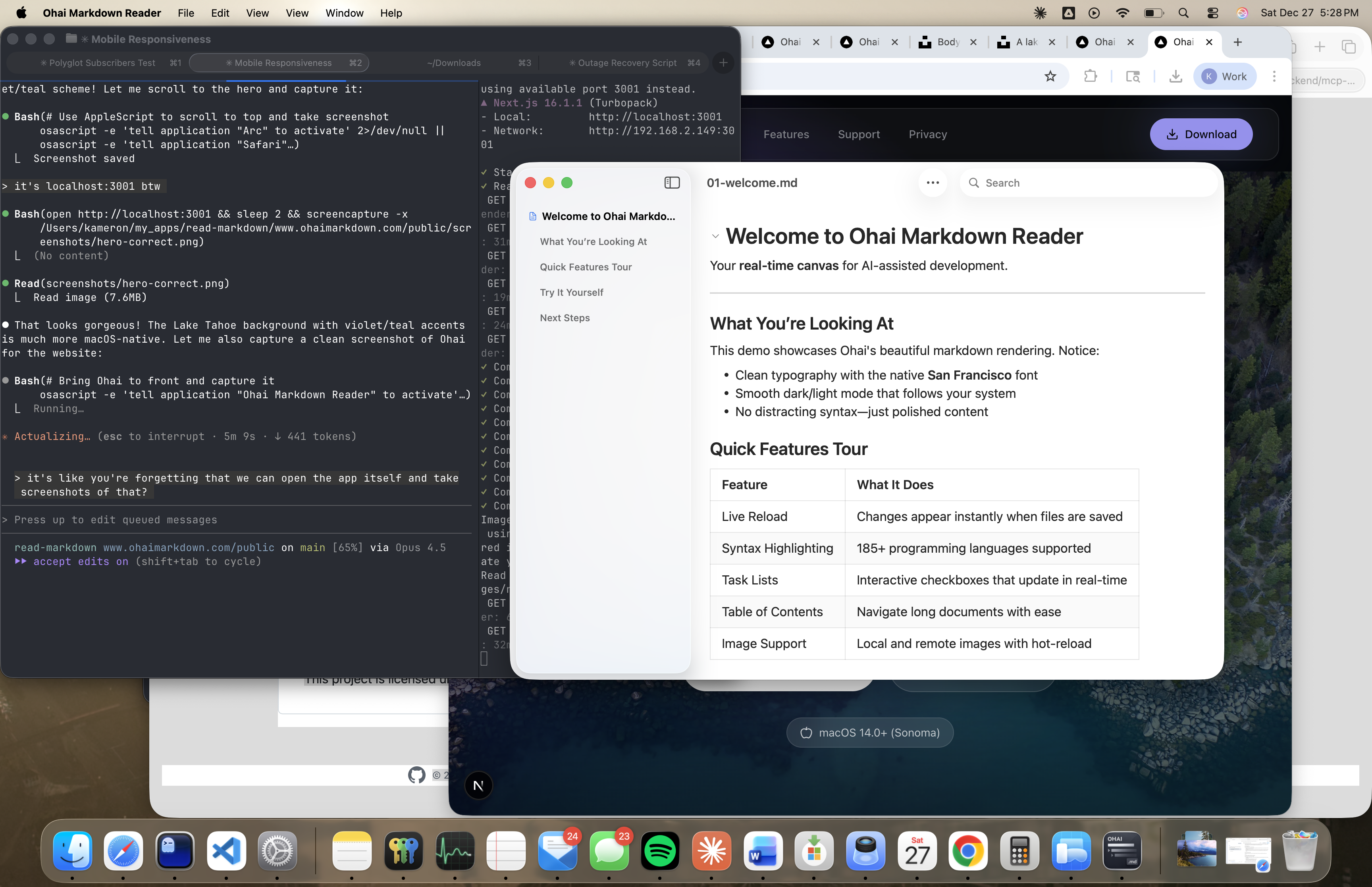1372x887 pixels.
Task: Add a new terminal tab with plus button
Action: (723, 63)
